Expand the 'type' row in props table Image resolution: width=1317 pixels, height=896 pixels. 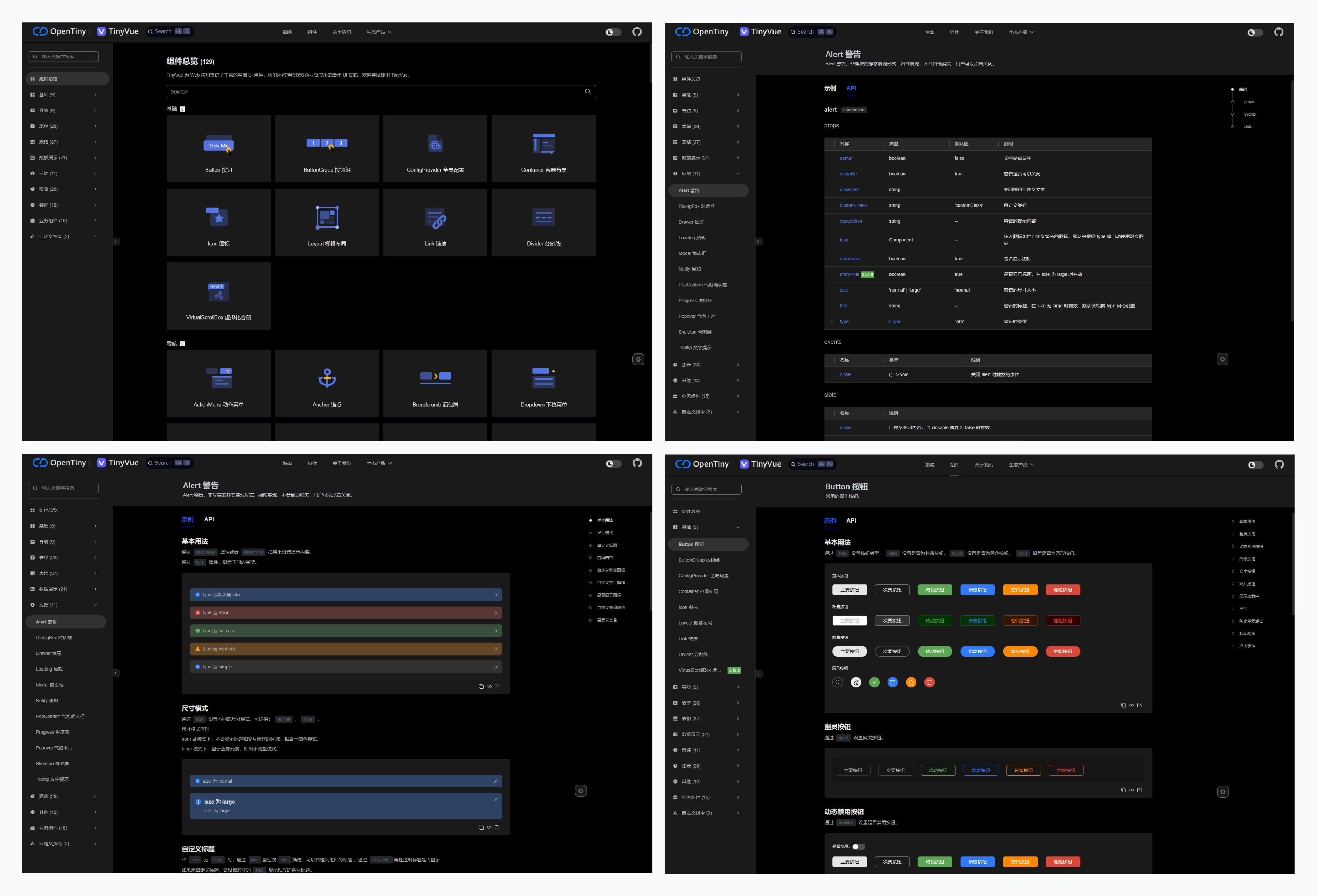(831, 322)
